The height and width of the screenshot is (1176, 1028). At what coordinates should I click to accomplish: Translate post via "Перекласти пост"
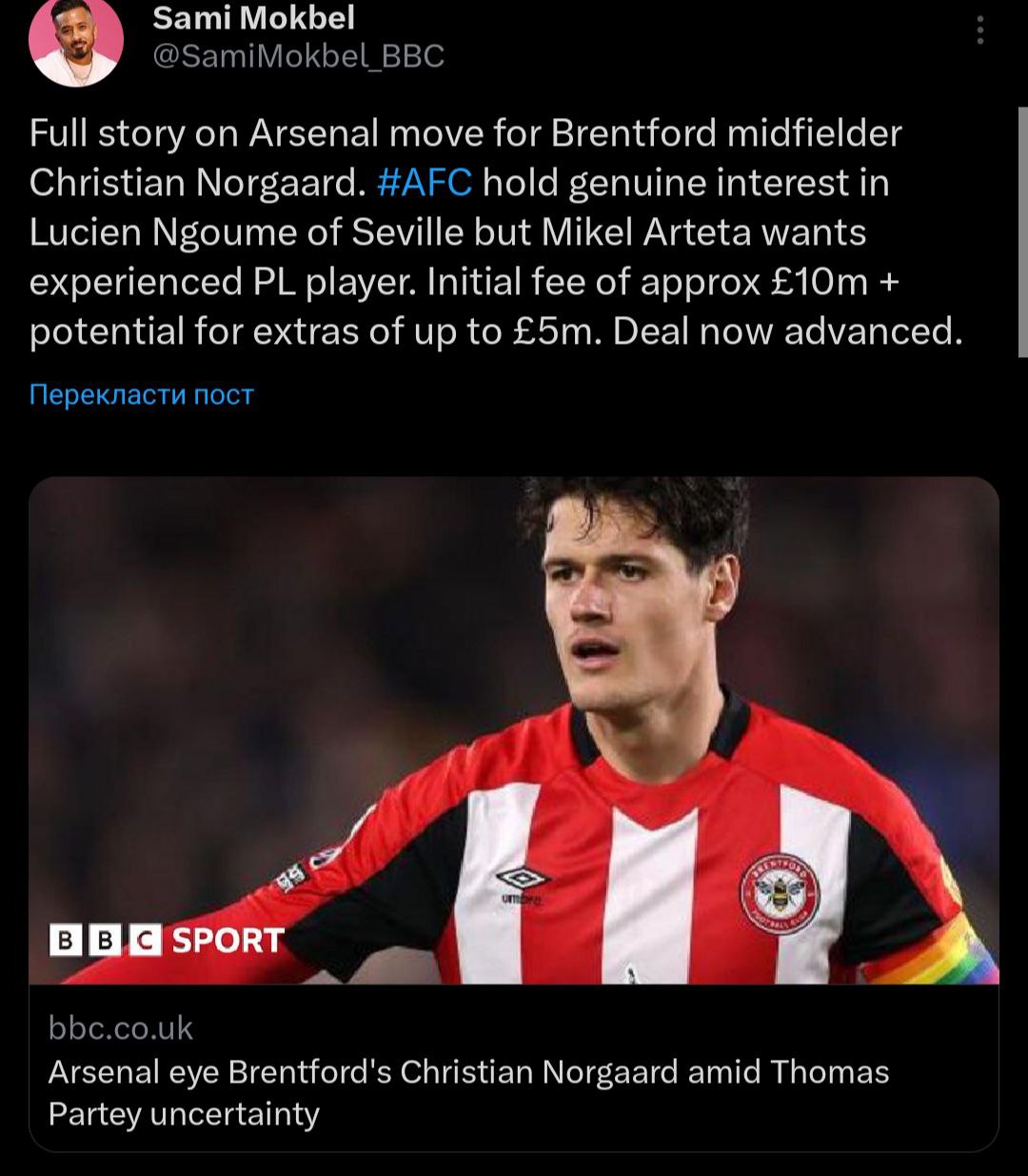pos(142,394)
